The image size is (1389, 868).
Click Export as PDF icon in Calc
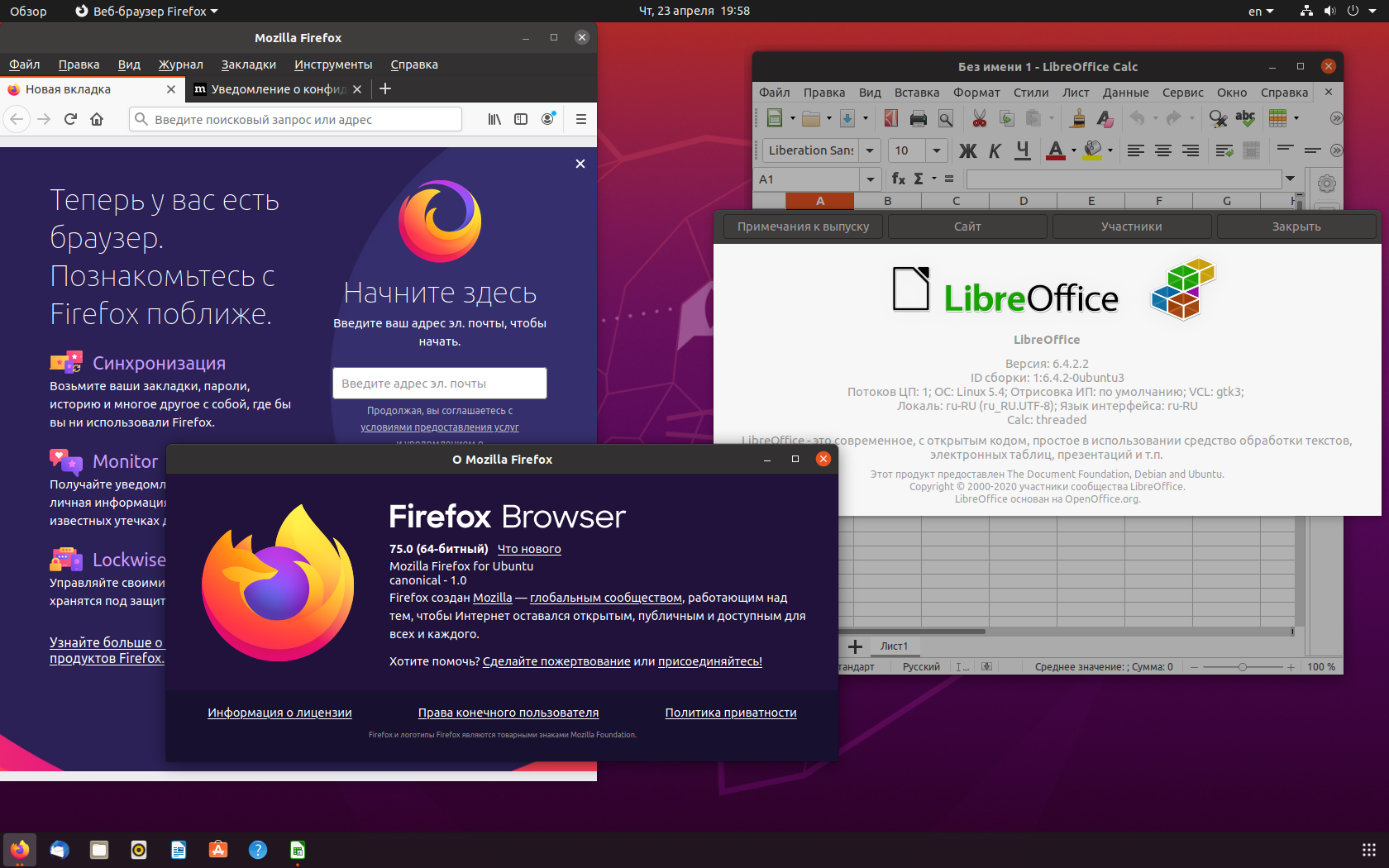pyautogui.click(x=890, y=118)
